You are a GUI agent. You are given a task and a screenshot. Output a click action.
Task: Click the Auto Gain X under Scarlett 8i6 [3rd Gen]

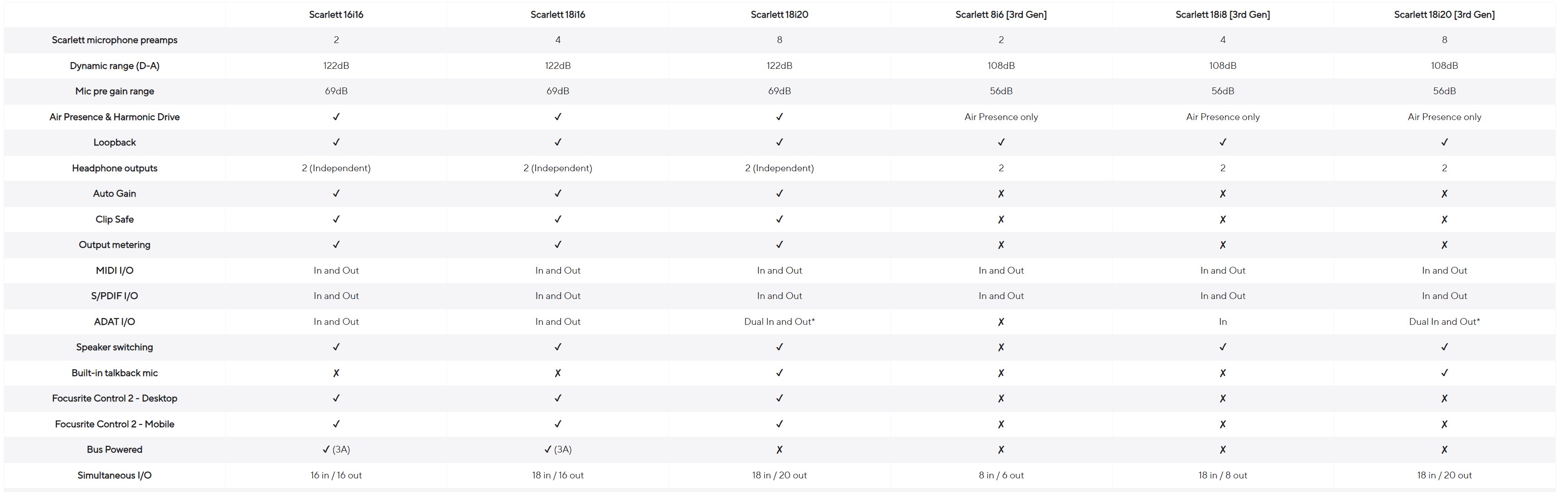1001,193
